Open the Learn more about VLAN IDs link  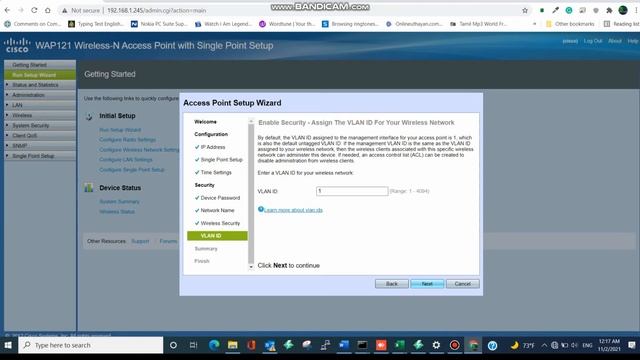pos(293,210)
